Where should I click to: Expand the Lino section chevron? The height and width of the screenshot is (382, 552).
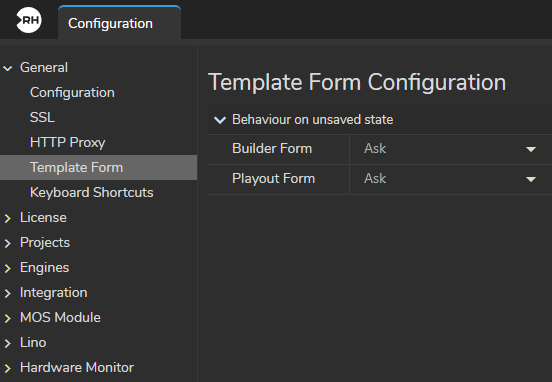(x=8, y=343)
